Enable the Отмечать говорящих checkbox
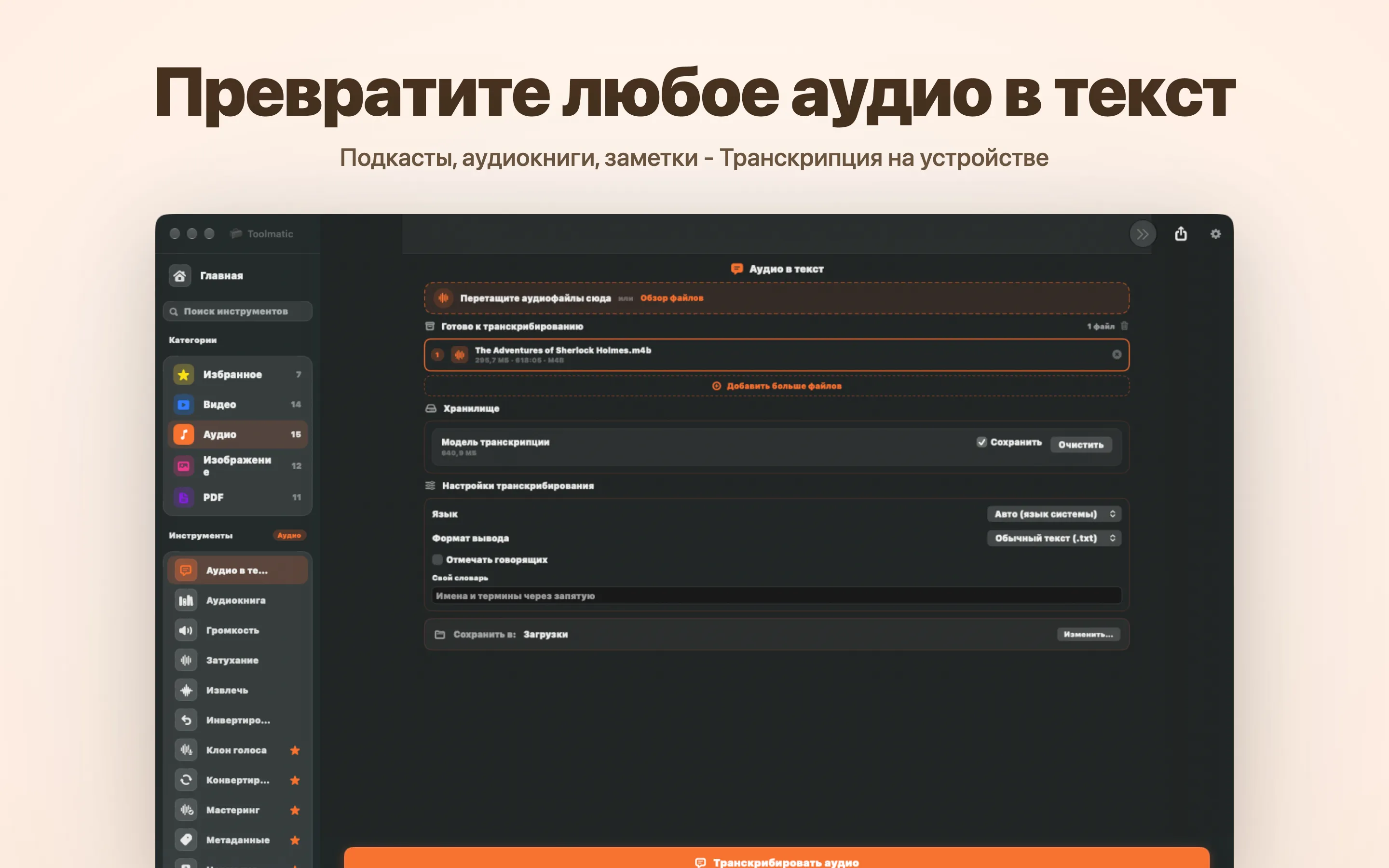This screenshot has width=1389, height=868. [x=437, y=560]
